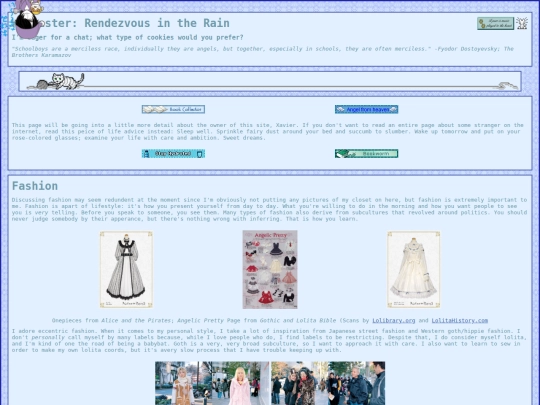540x405 pixels.
Task: Click the Stay Hydrated badge
Action: coord(173,154)
